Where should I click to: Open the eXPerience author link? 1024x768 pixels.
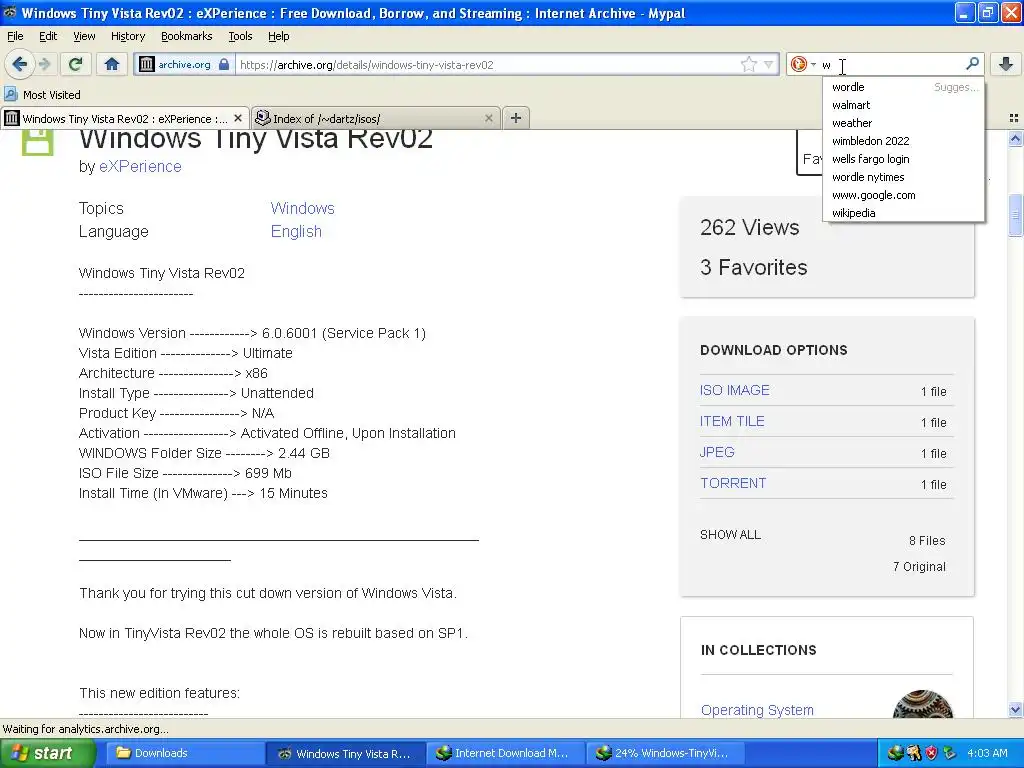click(x=140, y=167)
